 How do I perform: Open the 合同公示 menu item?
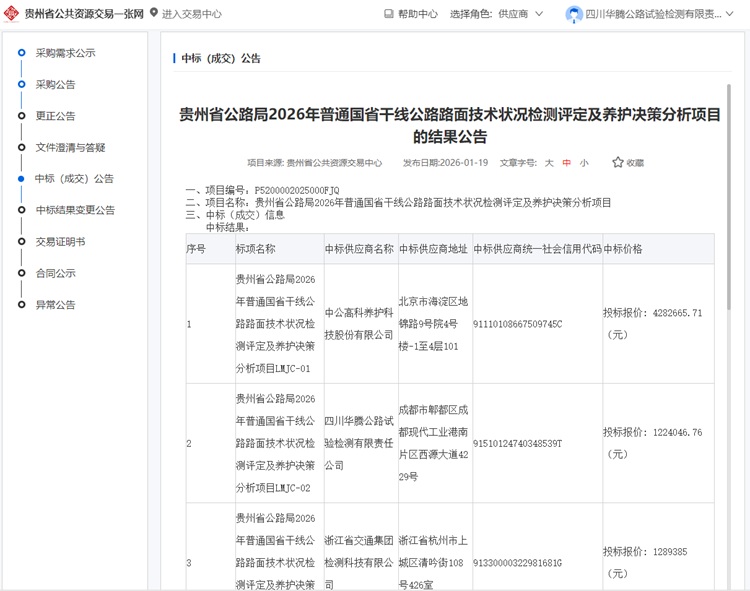tap(55, 273)
